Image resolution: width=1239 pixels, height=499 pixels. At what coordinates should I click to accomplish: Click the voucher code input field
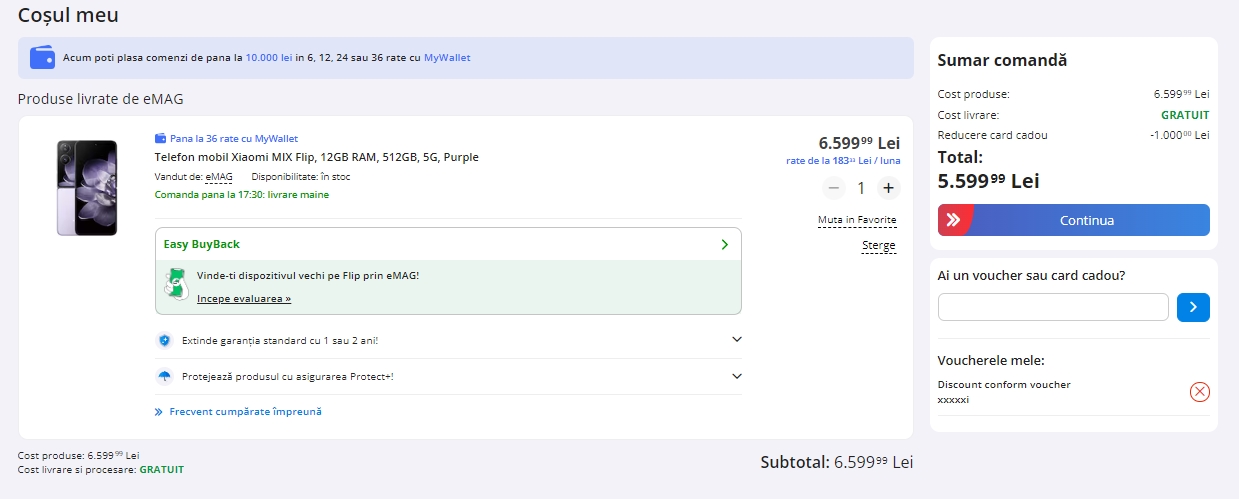tap(1053, 307)
